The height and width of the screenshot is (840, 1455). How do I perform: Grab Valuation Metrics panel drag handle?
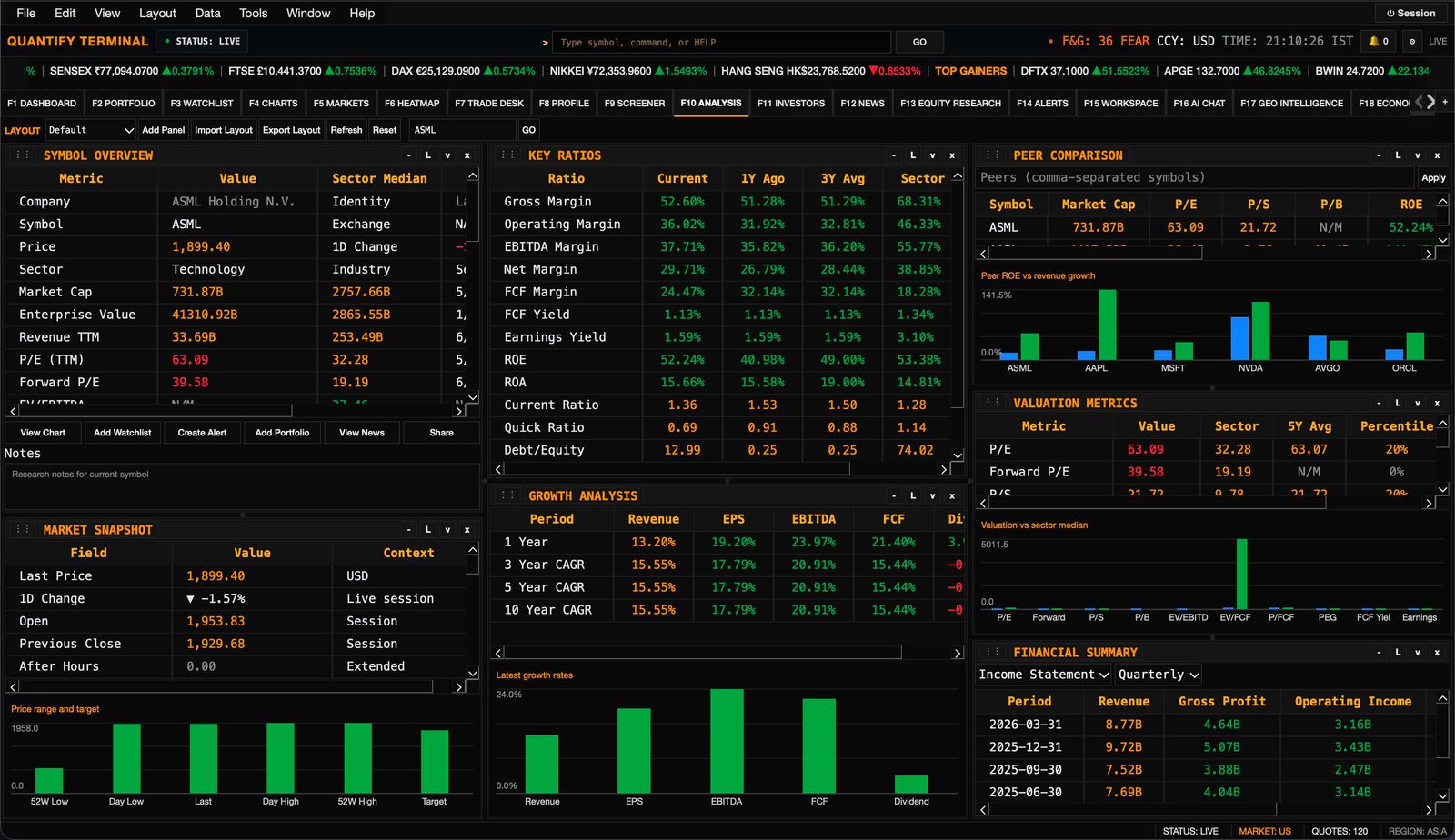993,403
